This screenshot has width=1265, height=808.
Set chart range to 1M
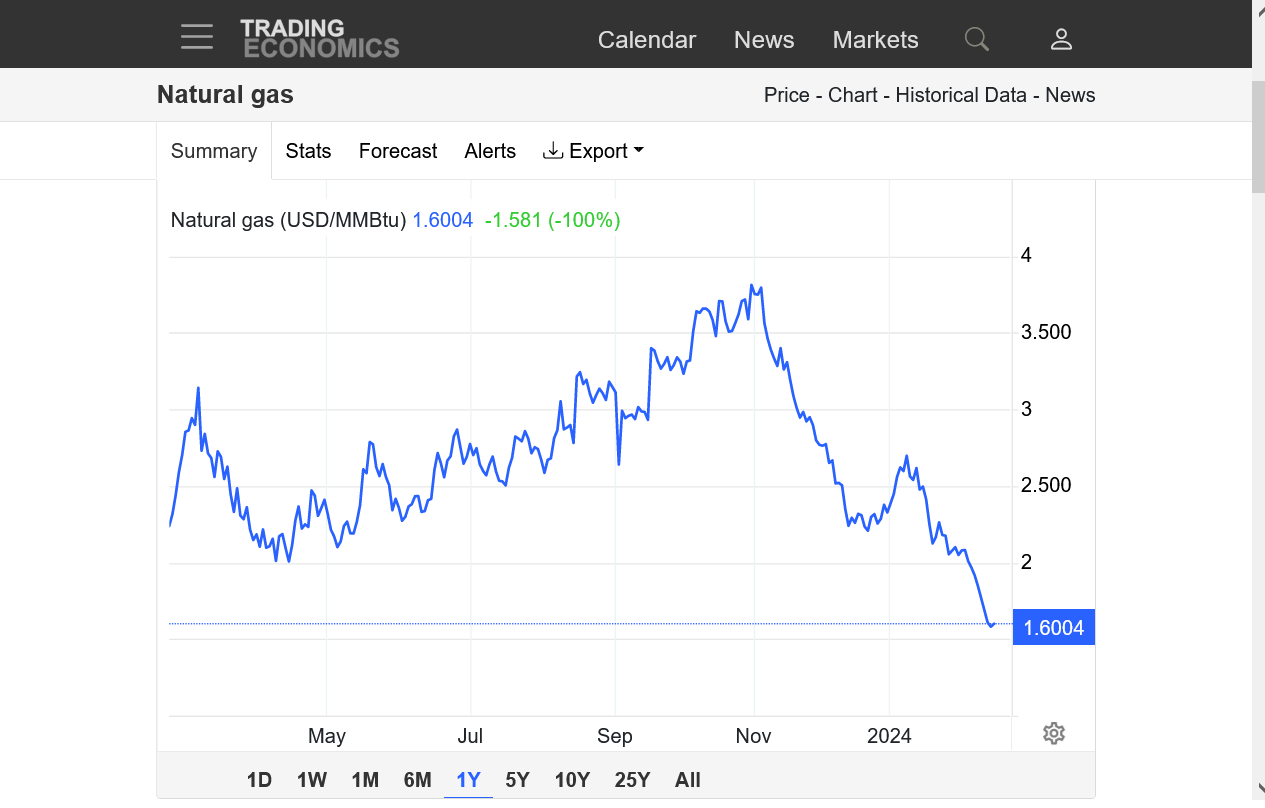[365, 780]
